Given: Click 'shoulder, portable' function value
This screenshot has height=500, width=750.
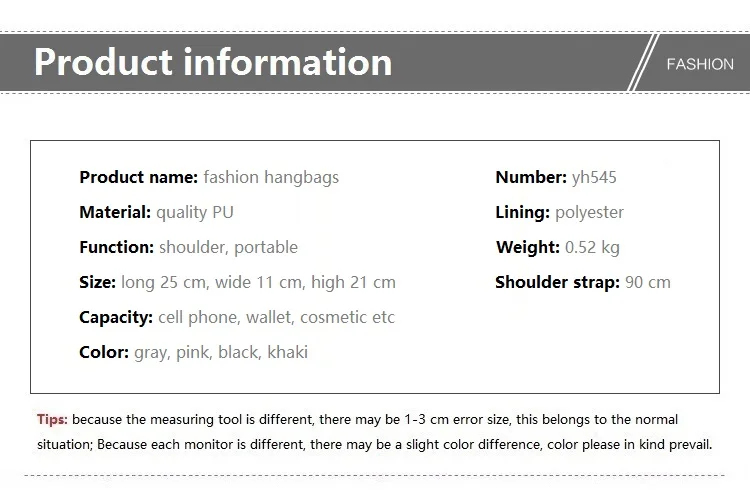Looking at the screenshot, I should tap(229, 248).
